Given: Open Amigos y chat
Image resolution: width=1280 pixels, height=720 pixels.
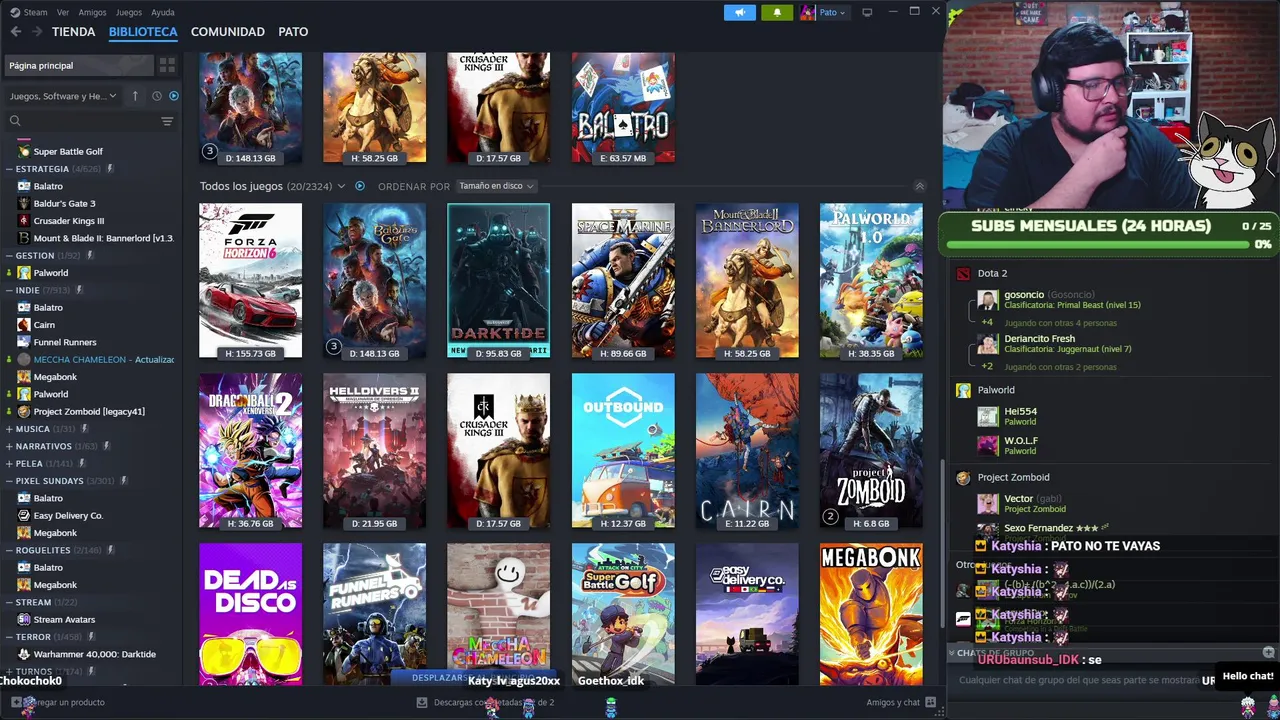Looking at the screenshot, I should point(893,702).
